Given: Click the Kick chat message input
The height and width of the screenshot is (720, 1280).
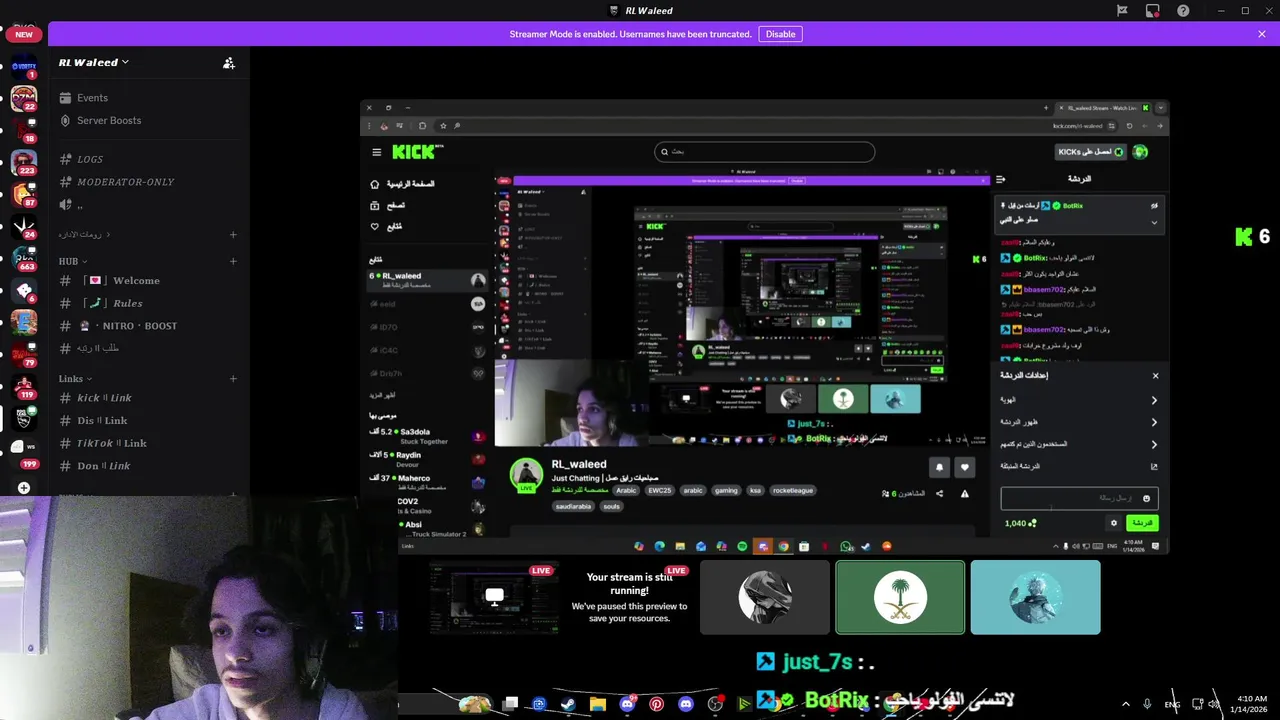Looking at the screenshot, I should (1078, 498).
